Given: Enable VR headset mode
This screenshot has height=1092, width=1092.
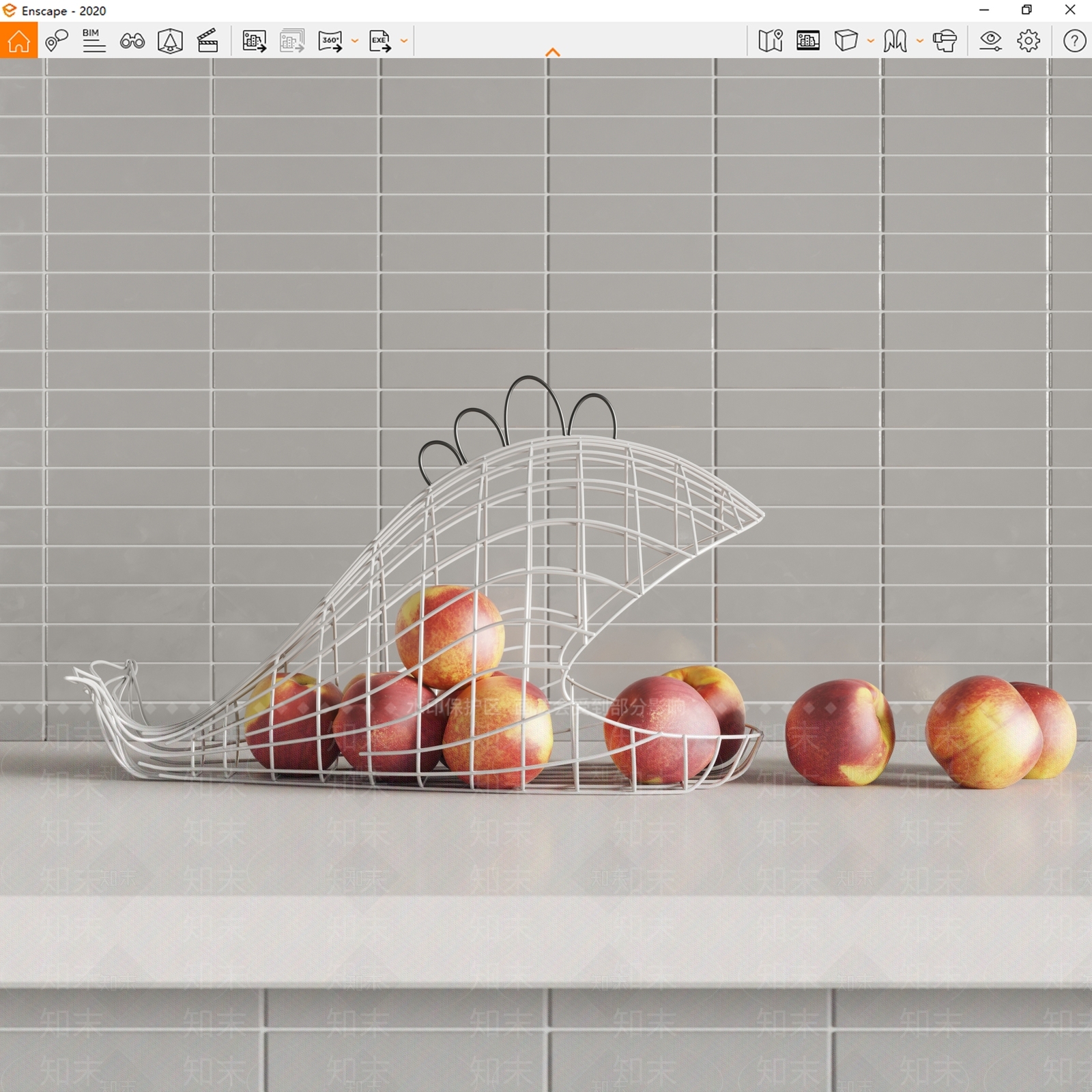Looking at the screenshot, I should tap(945, 41).
